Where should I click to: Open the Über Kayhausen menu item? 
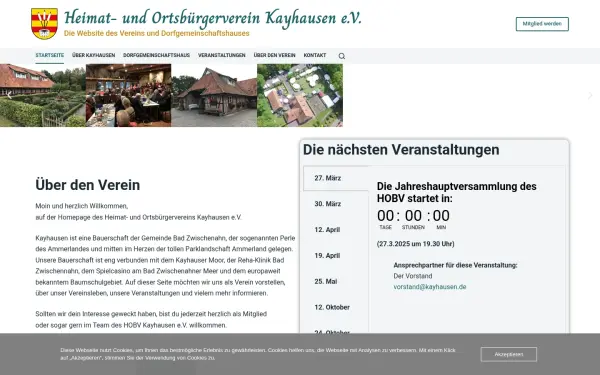tap(93, 55)
